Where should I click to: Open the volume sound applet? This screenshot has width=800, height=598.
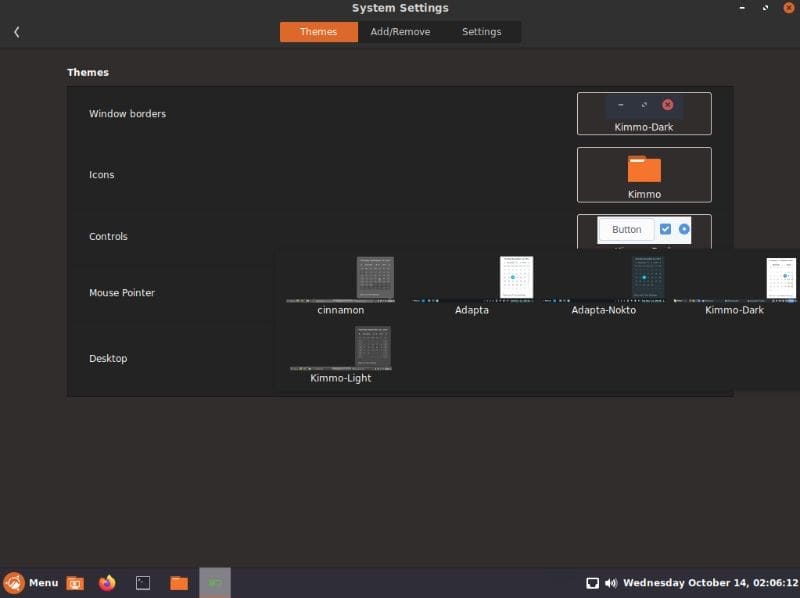point(611,583)
